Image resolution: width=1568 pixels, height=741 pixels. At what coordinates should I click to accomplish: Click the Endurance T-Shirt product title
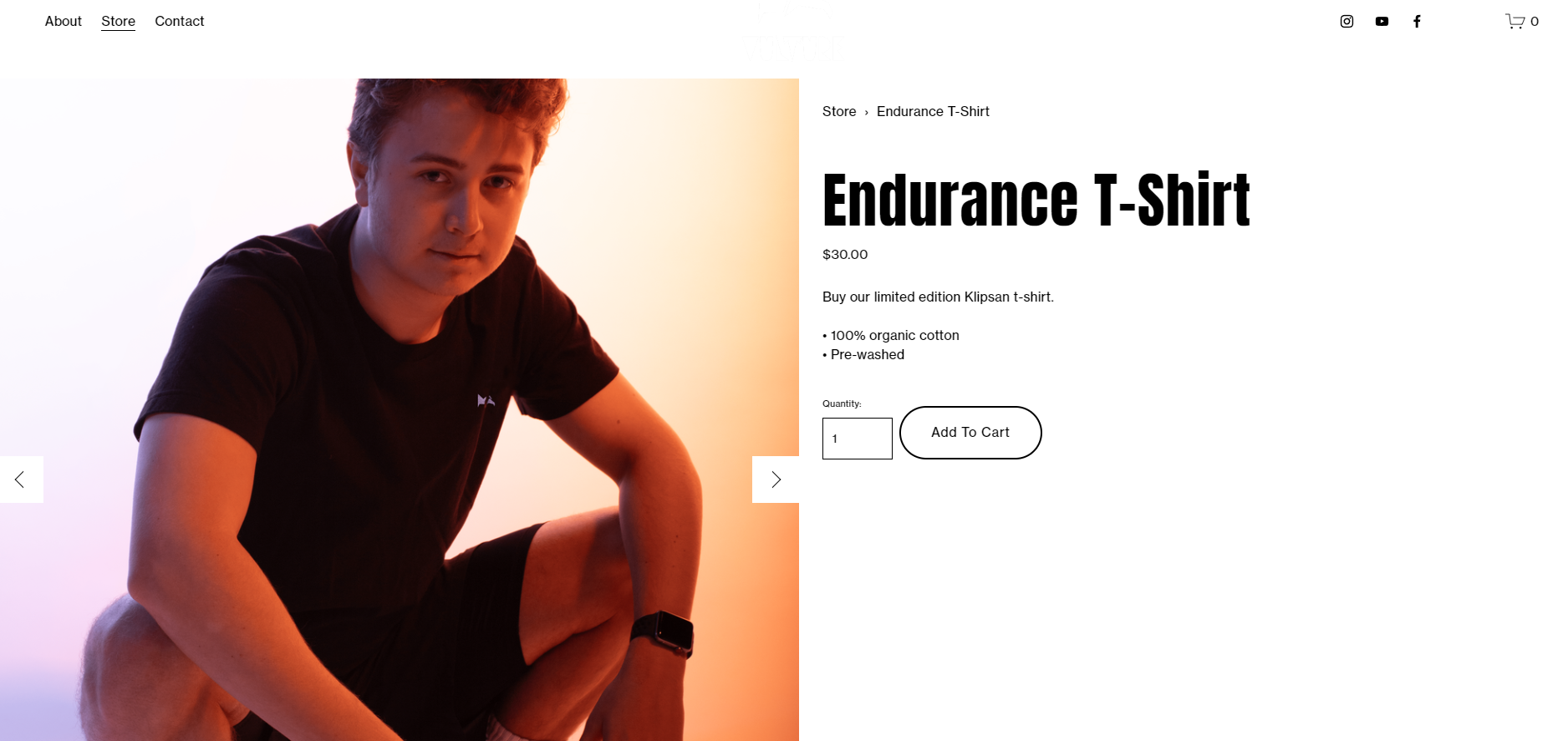[1036, 200]
